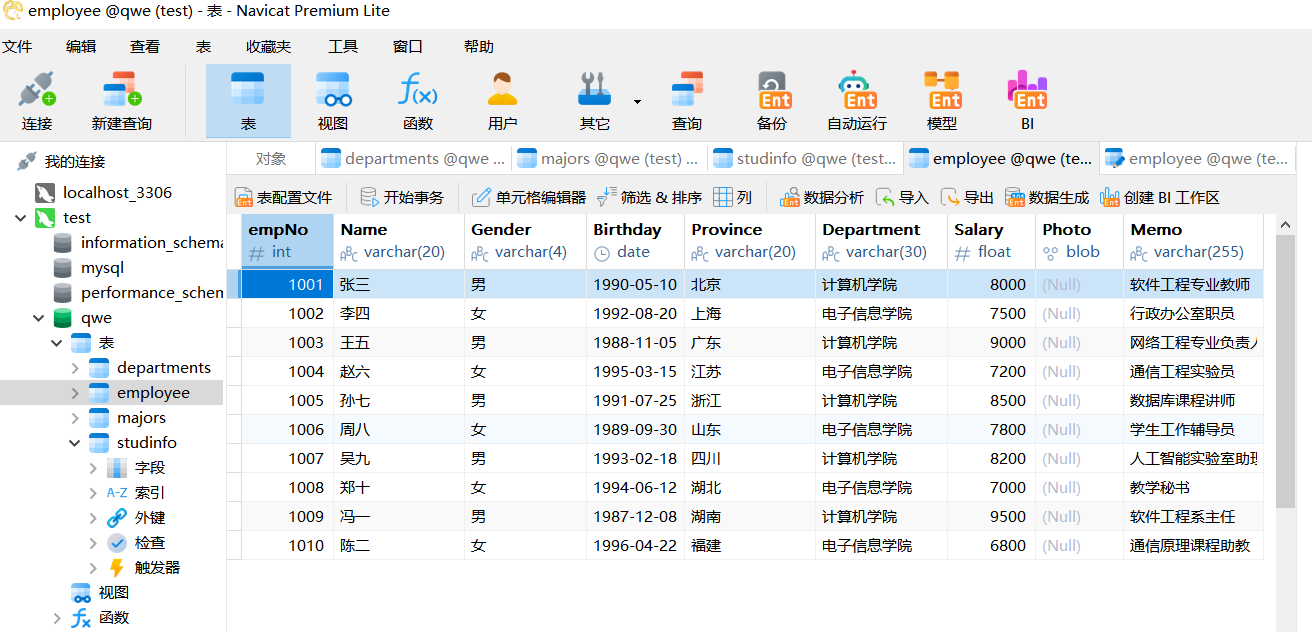Open the 自动运行 automation toolbar icon
Viewport: 1312px width, 632px height.
tap(857, 101)
